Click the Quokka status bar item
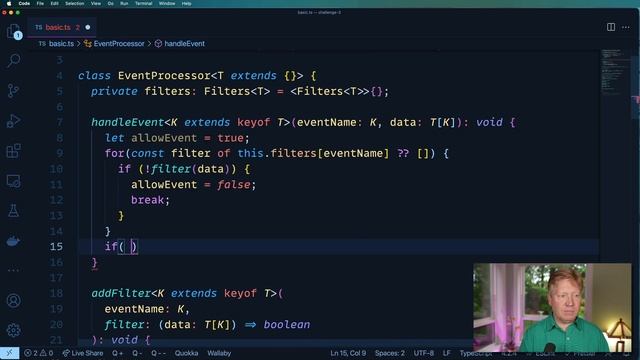 tap(186, 353)
